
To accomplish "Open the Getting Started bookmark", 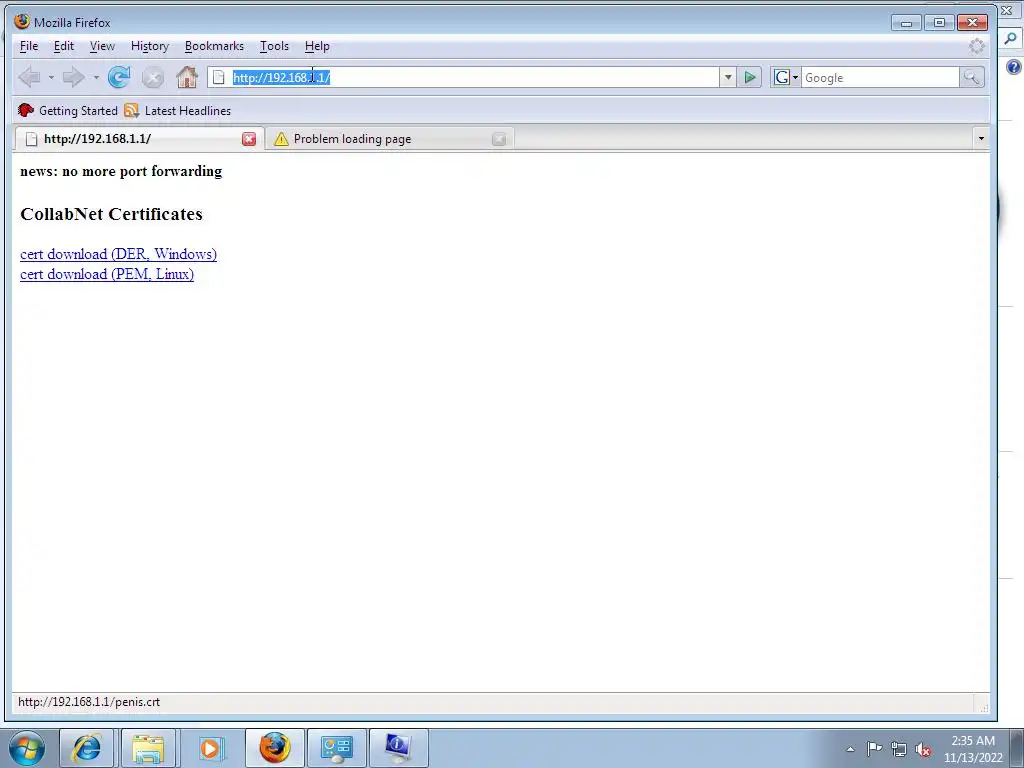I will (68, 110).
